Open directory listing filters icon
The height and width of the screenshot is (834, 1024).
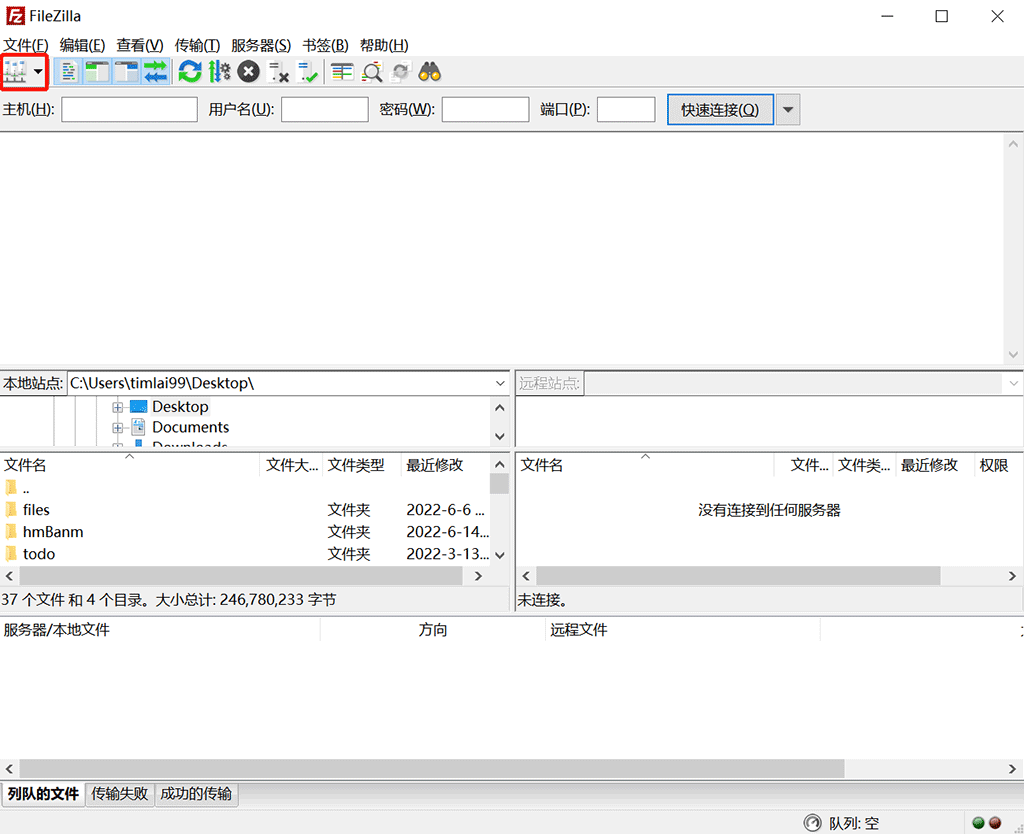point(343,72)
